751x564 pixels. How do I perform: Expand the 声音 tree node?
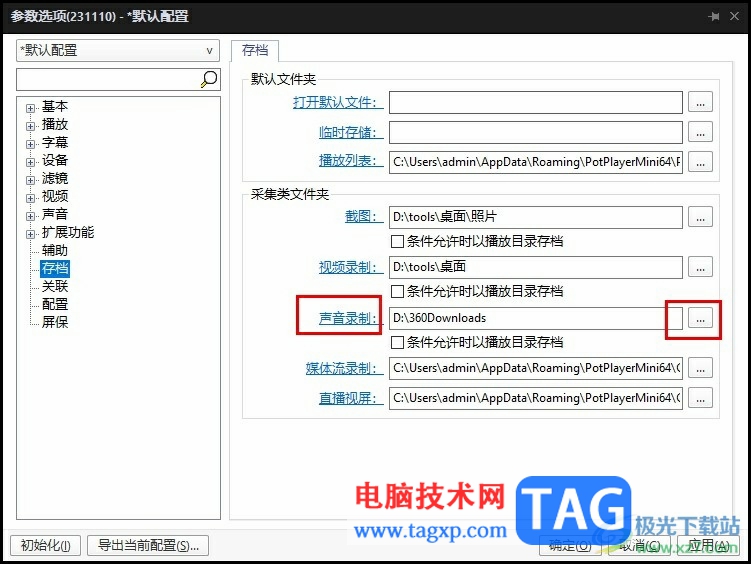30,216
